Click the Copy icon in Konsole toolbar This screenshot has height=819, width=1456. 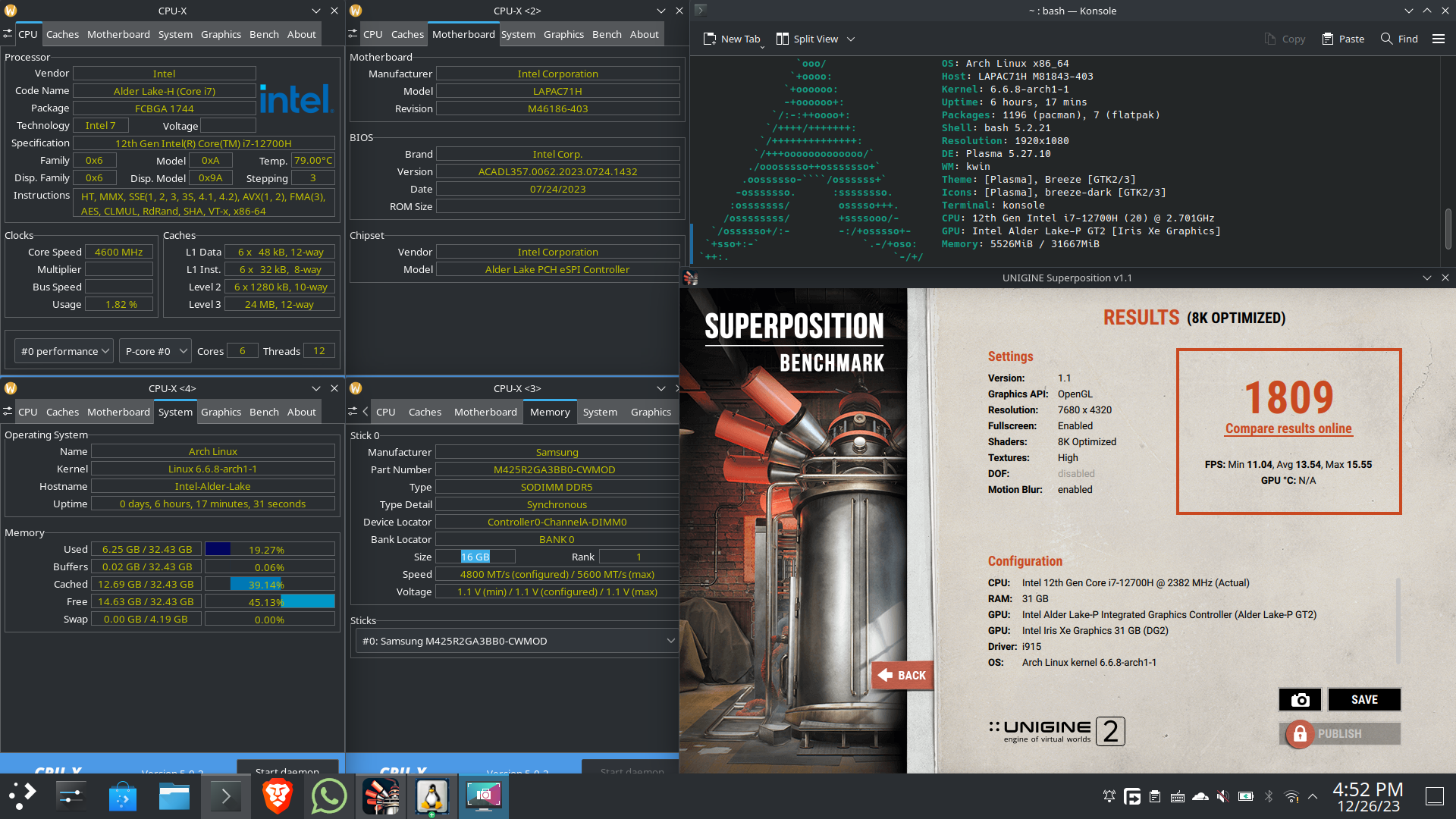[x=1285, y=39]
